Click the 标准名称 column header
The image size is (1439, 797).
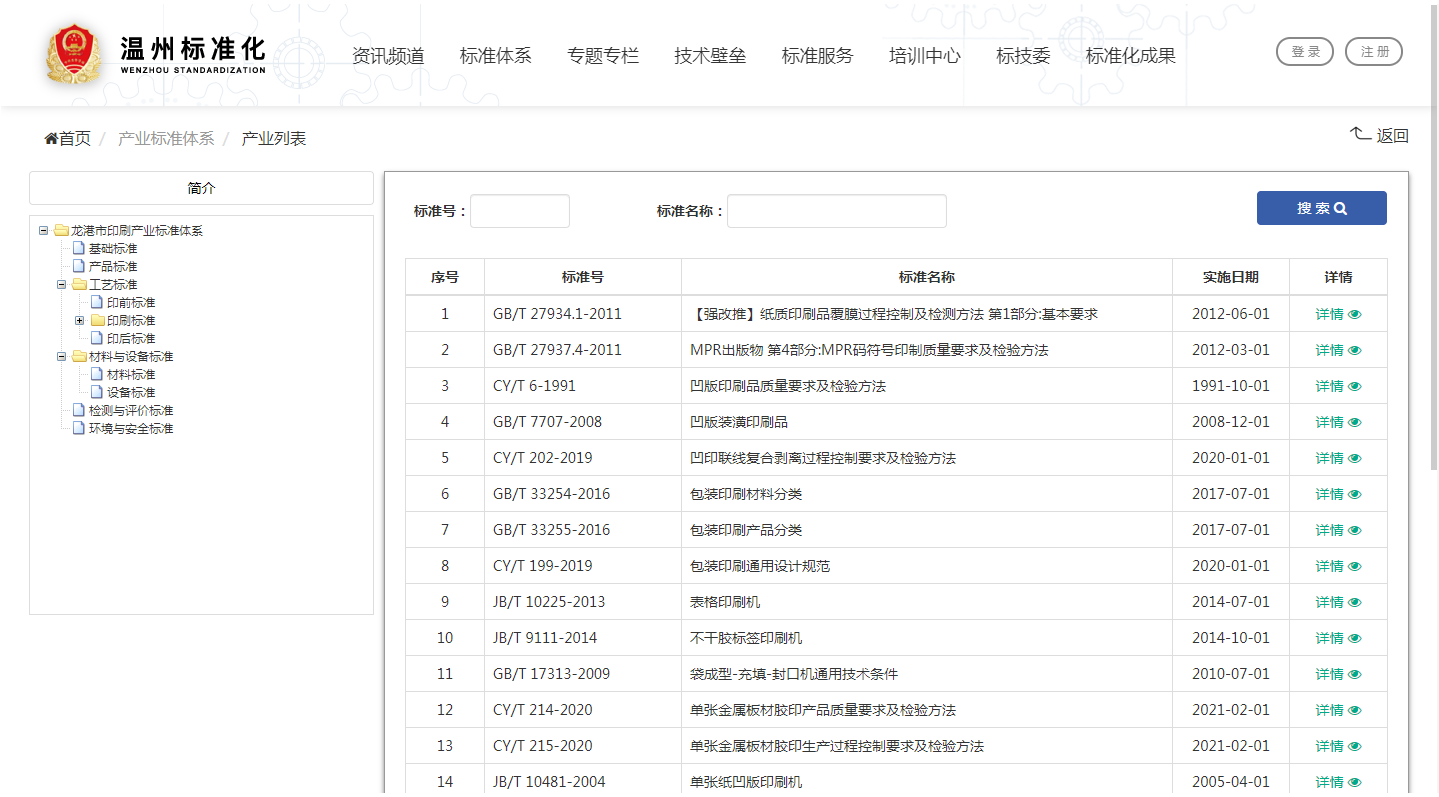pos(927,277)
